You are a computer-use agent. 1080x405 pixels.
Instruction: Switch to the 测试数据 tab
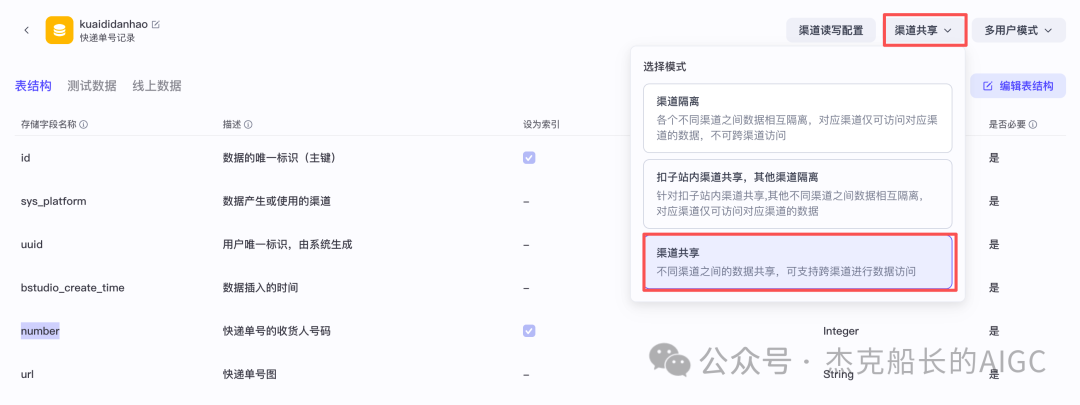click(92, 86)
